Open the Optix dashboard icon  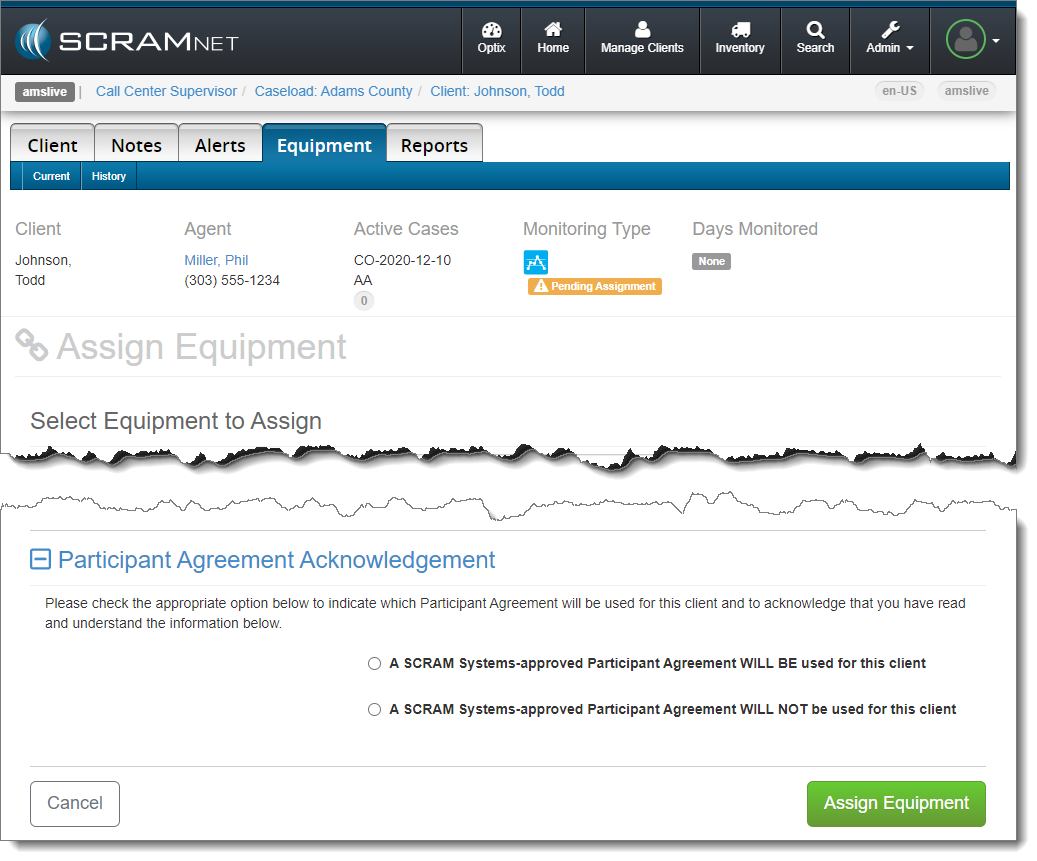(x=491, y=31)
